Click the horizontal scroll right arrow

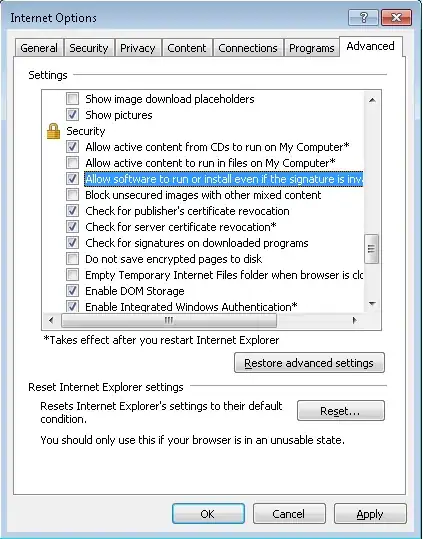pyautogui.click(x=355, y=320)
